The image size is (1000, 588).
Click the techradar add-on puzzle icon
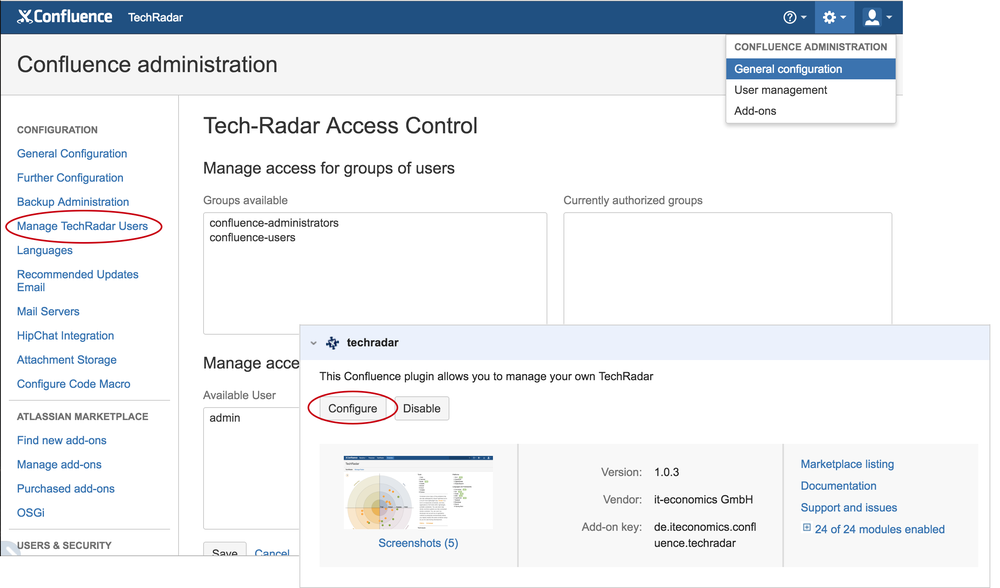[x=332, y=343]
